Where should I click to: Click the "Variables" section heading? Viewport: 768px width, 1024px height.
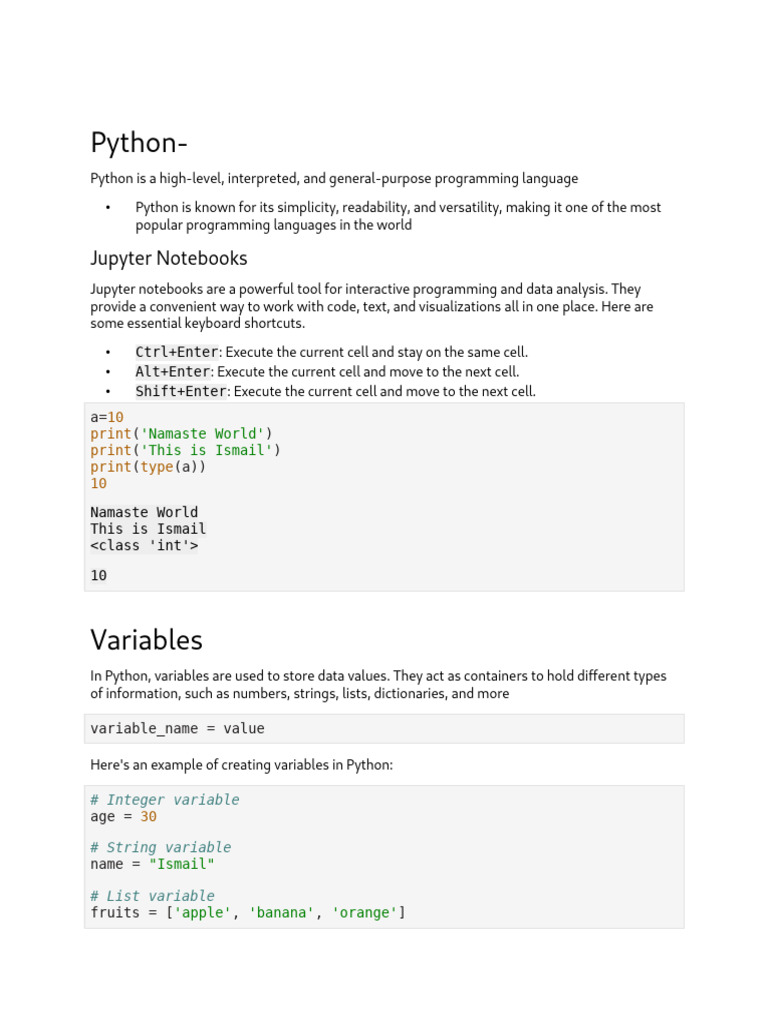[x=146, y=639]
